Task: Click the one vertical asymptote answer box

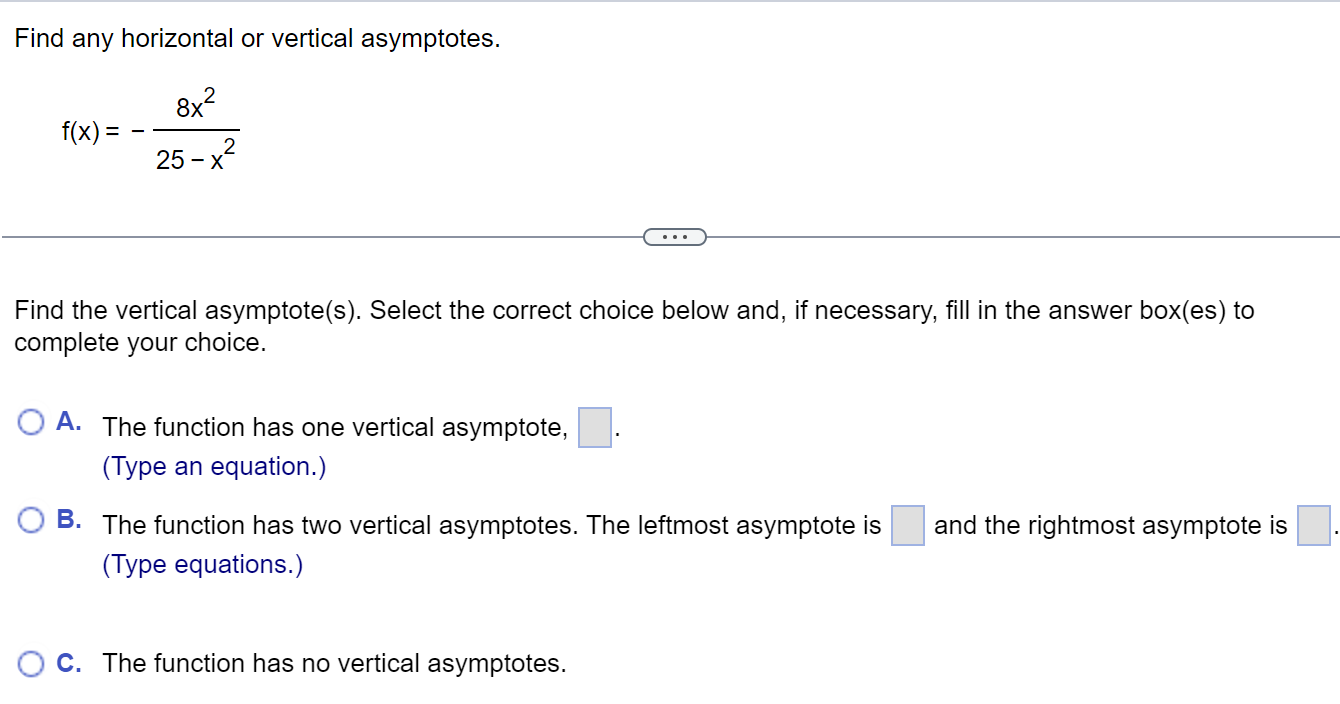Action: [595, 428]
